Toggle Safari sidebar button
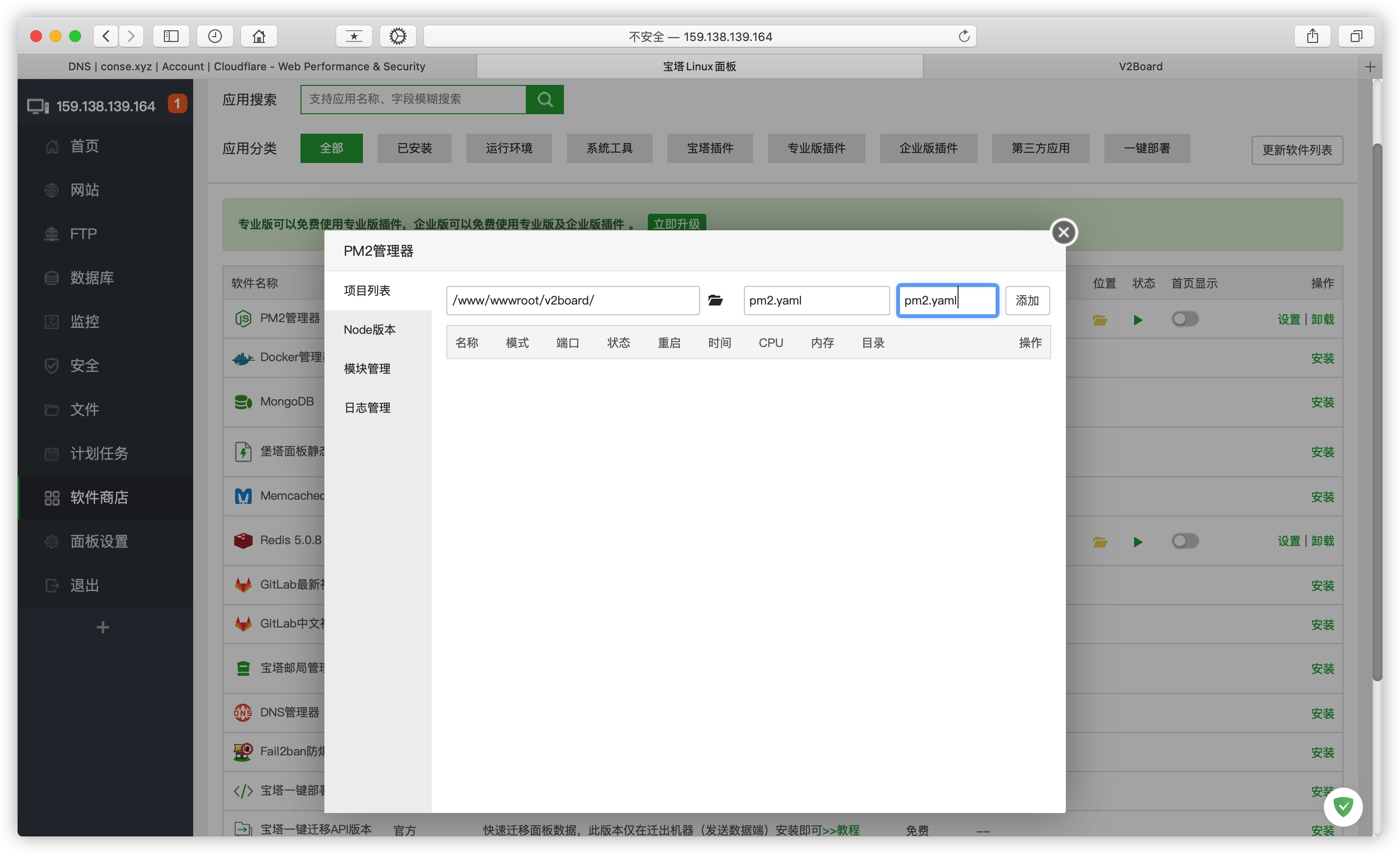 (x=171, y=37)
